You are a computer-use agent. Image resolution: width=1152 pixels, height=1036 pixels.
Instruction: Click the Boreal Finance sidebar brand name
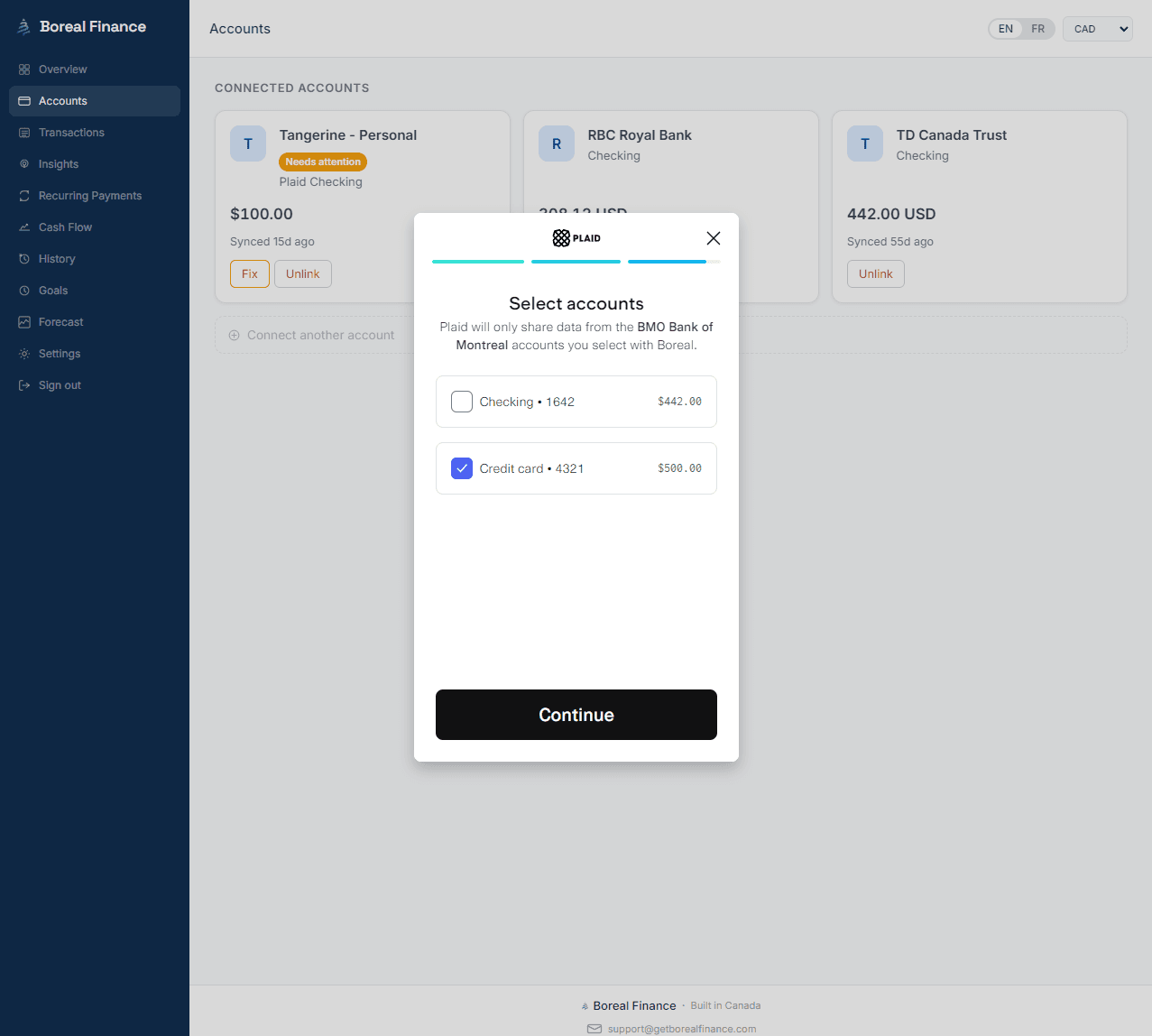coord(93,27)
